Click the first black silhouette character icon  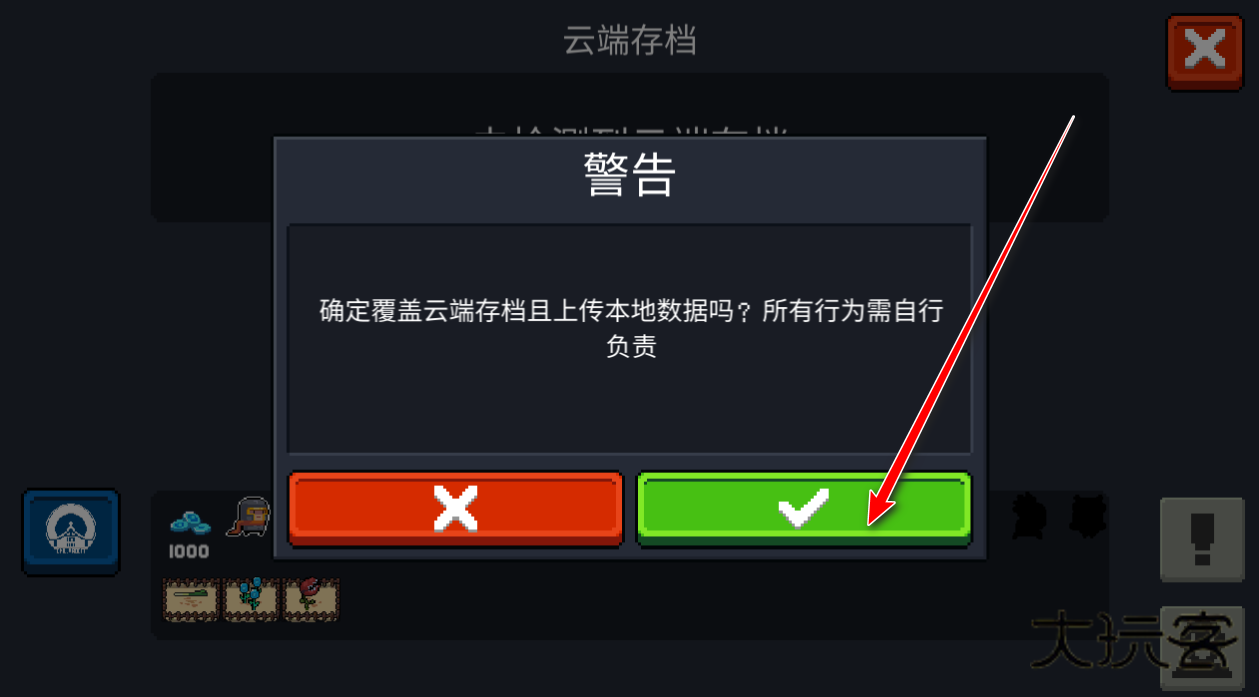coord(1027,515)
